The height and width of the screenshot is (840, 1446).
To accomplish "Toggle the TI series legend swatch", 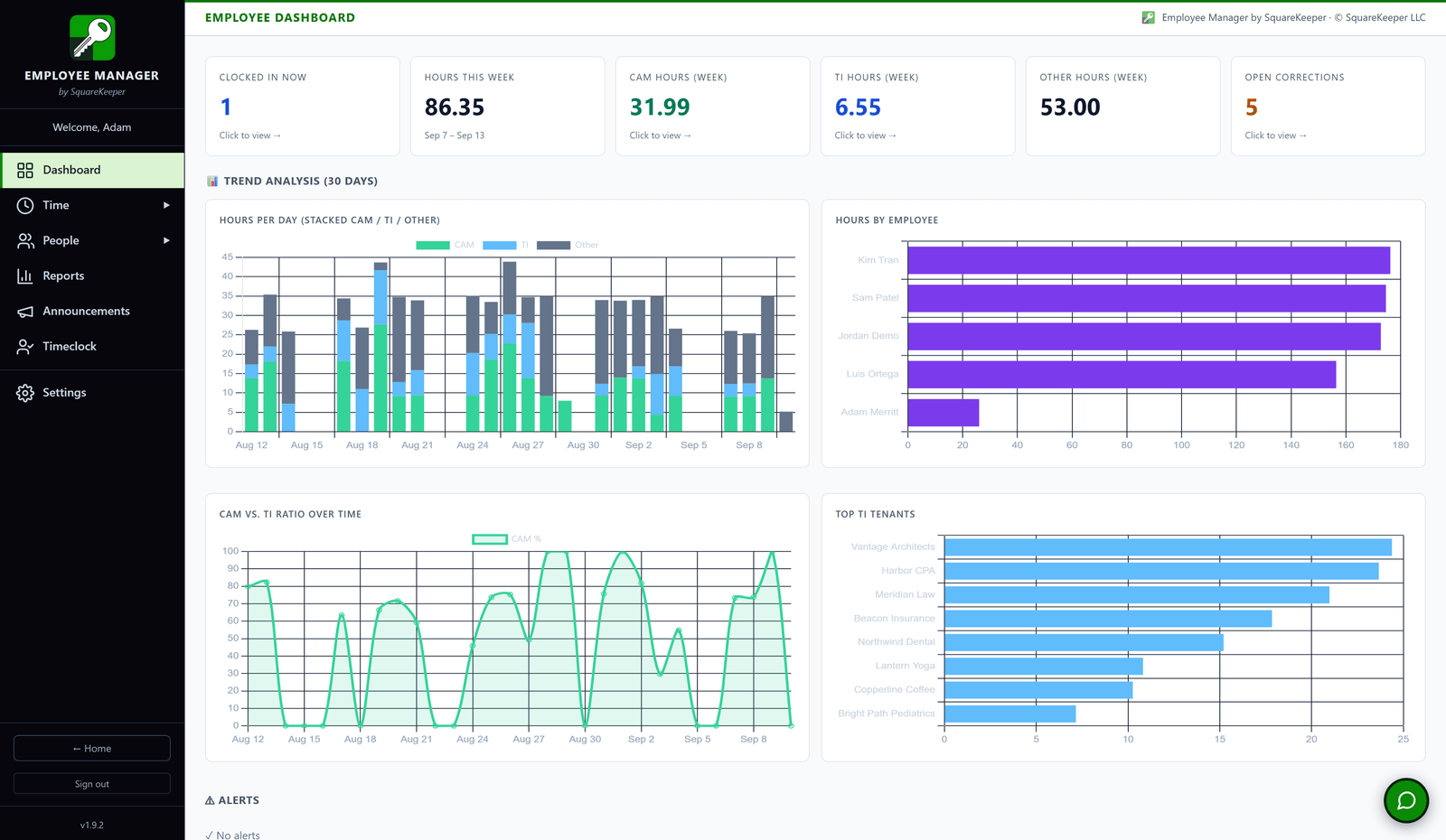I will [x=500, y=245].
